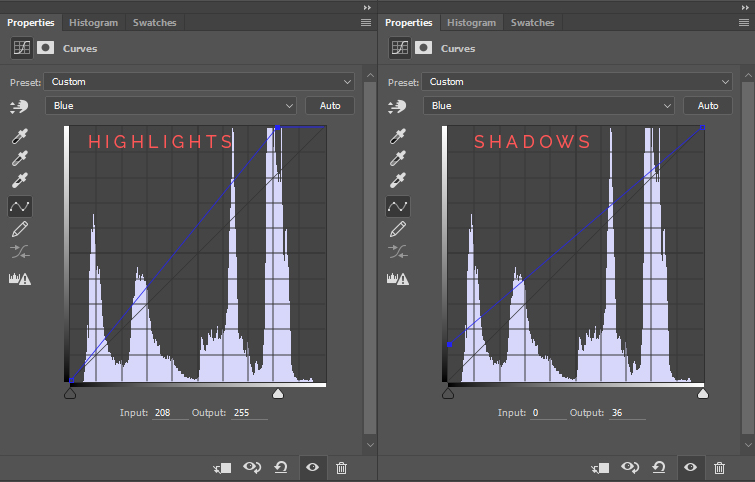The image size is (755, 482).
Task: Click the Output field showing 36
Action: (x=627, y=413)
